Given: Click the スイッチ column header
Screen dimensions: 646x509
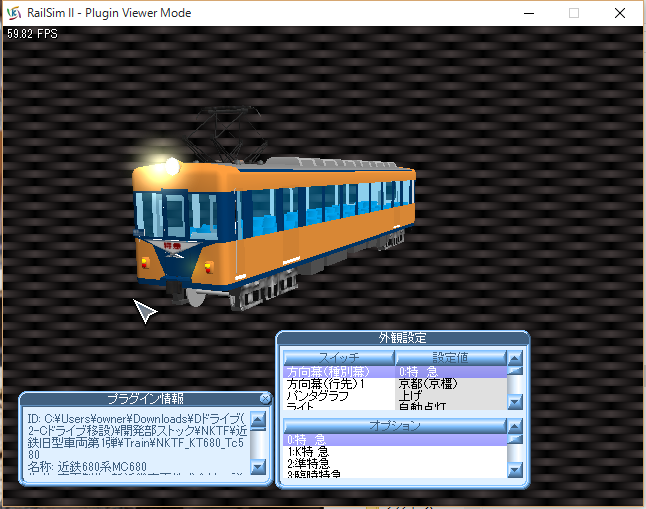Looking at the screenshot, I should point(339,358).
